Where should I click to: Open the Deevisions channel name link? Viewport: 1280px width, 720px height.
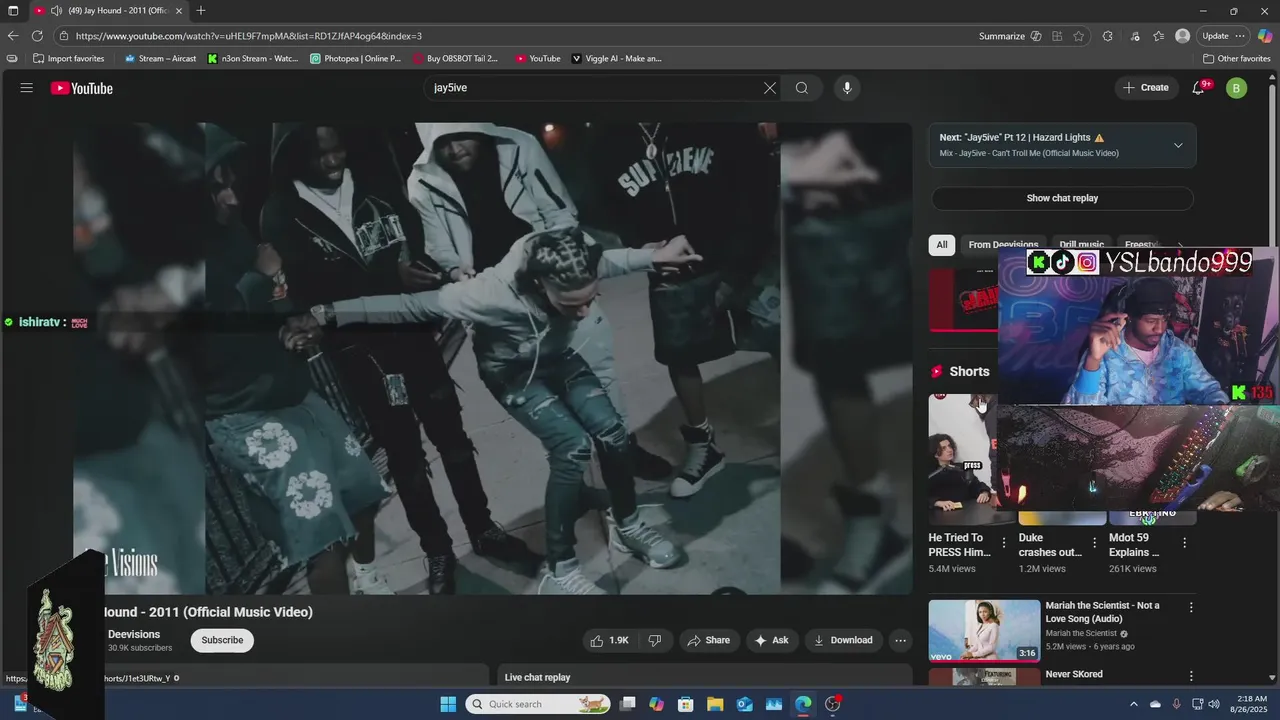134,634
